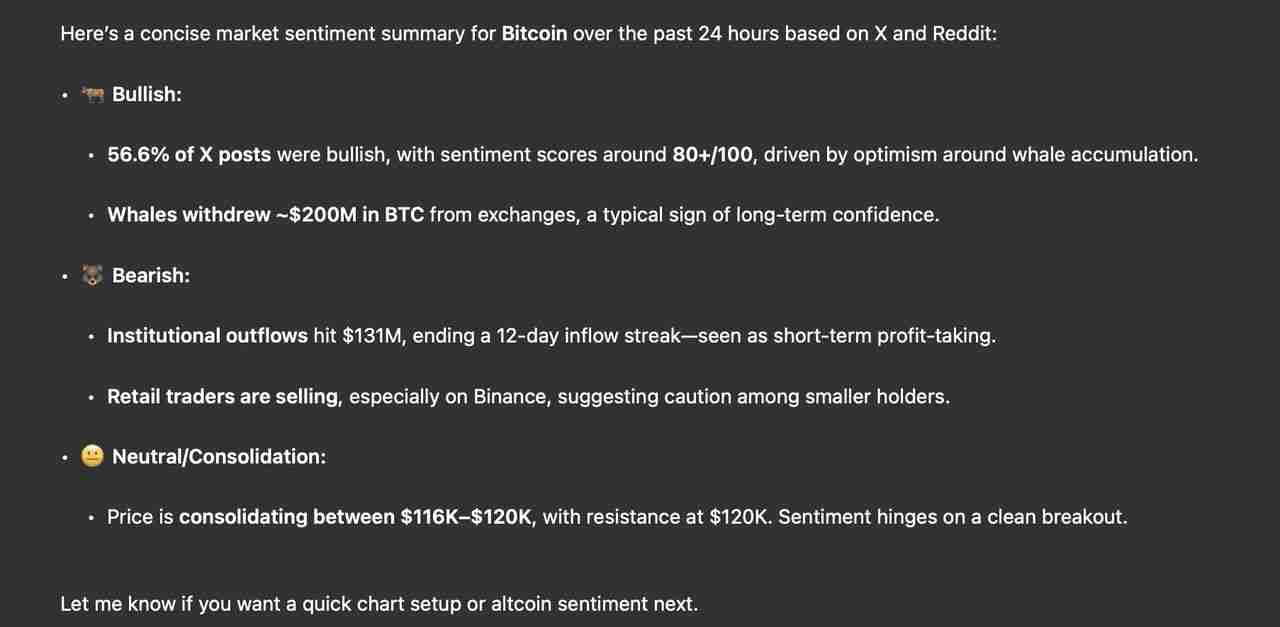Click the "$131M" outflow figure
Screen dimensions: 1280x627
(x=372, y=336)
